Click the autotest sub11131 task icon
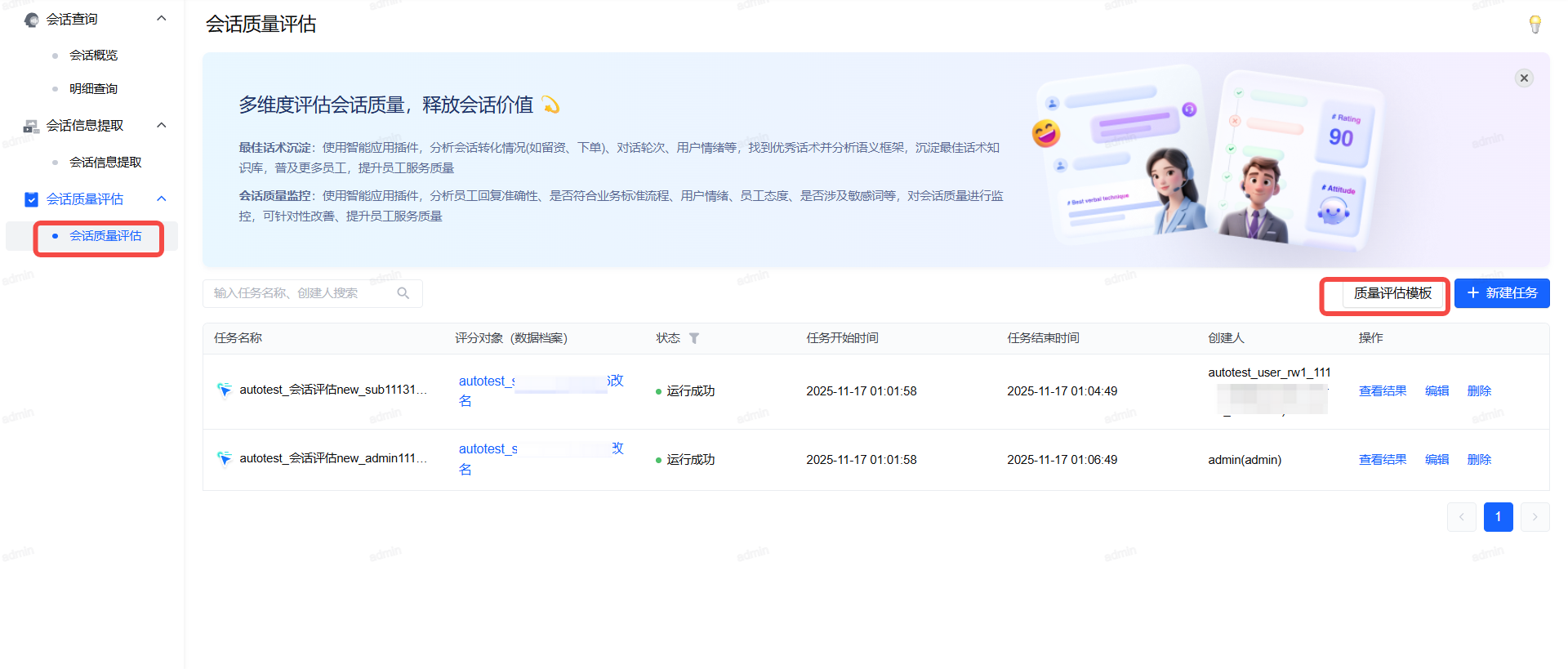The width and height of the screenshot is (1568, 669). coord(225,390)
